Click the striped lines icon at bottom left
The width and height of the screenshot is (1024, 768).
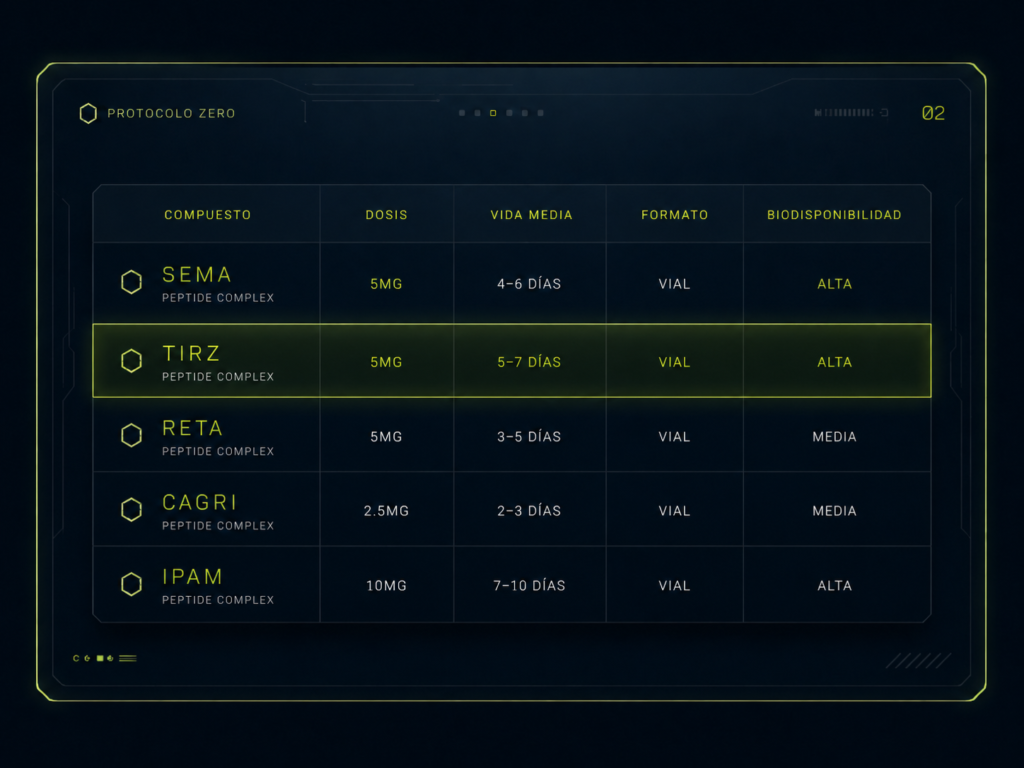128,658
